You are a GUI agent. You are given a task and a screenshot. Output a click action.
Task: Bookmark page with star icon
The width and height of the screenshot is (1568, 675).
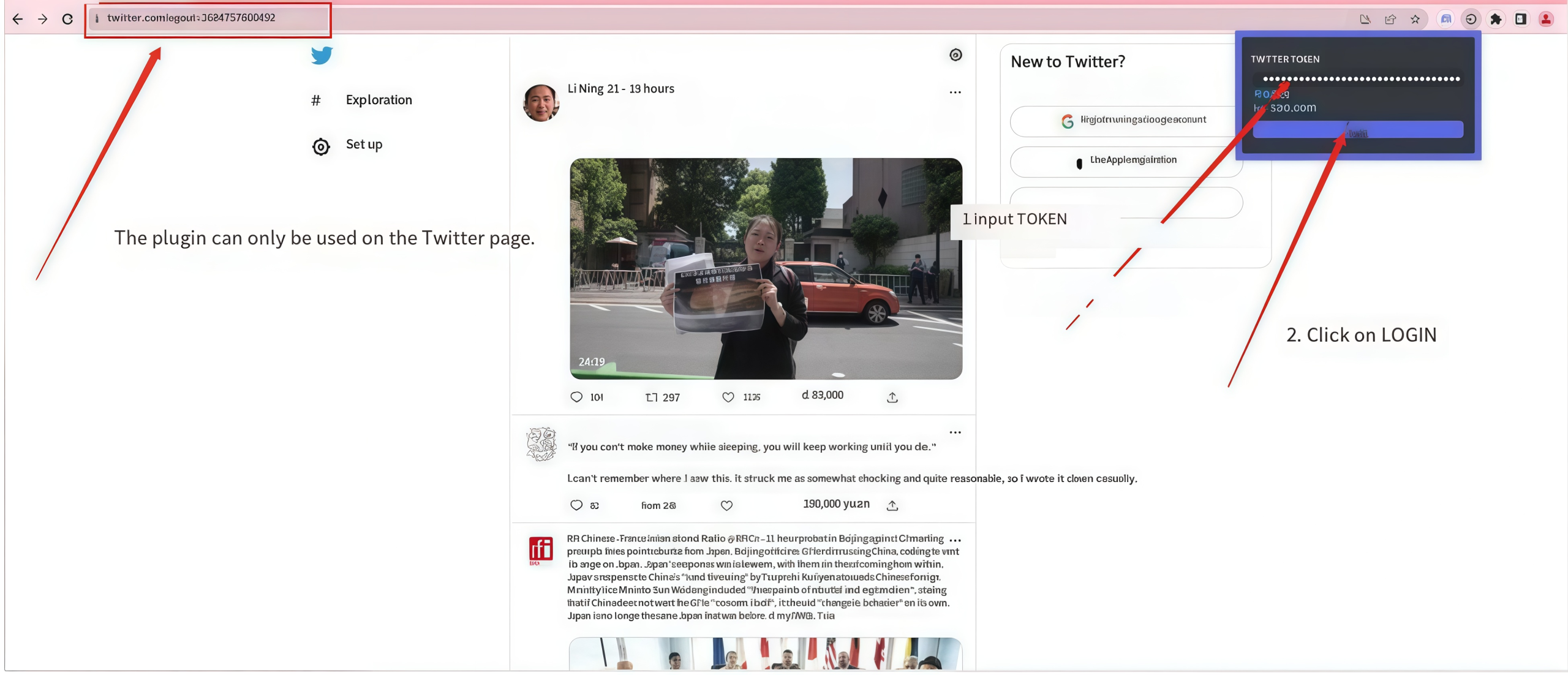coord(1415,19)
